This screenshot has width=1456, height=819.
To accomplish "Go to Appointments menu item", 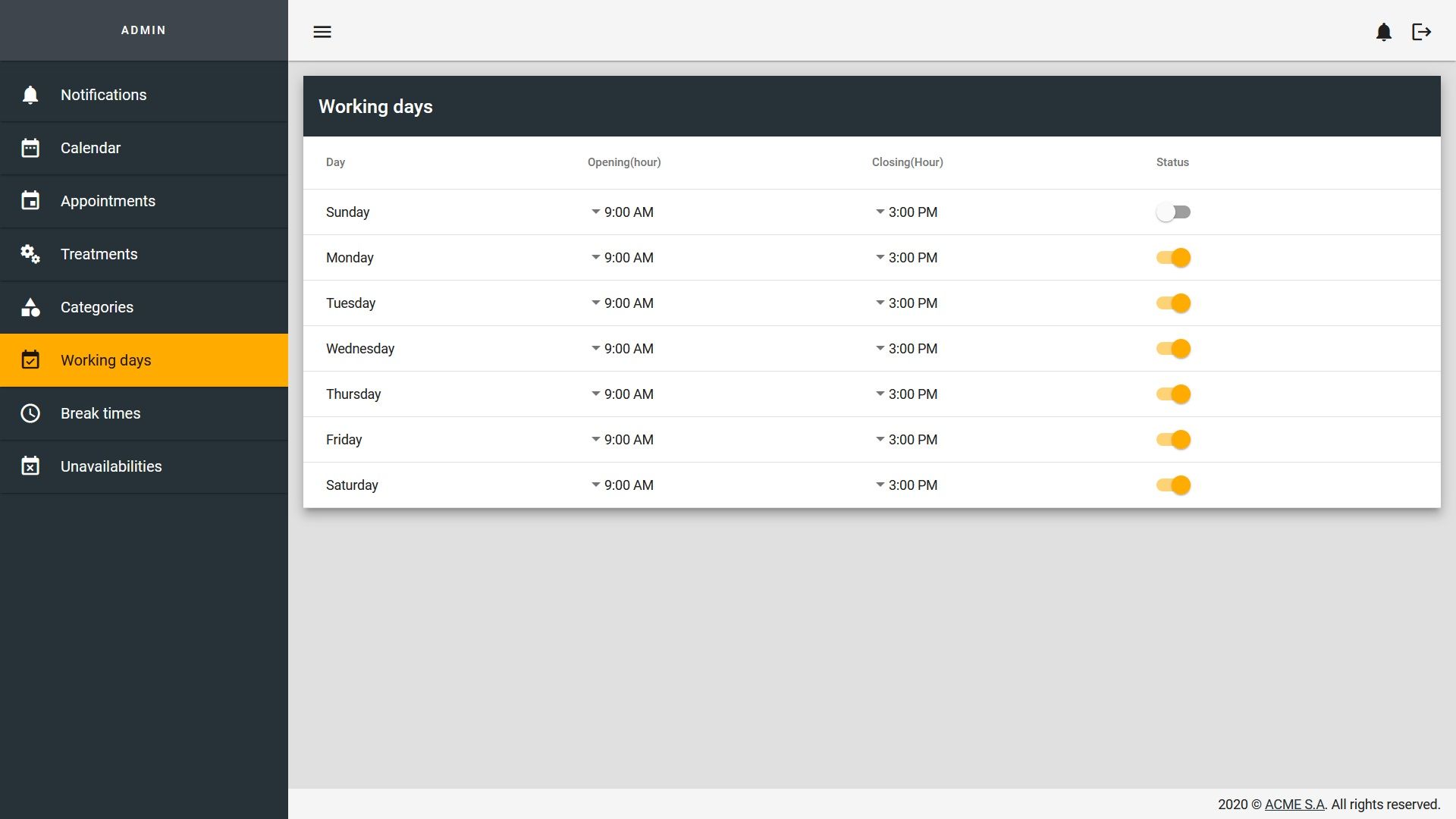I will click(x=108, y=201).
